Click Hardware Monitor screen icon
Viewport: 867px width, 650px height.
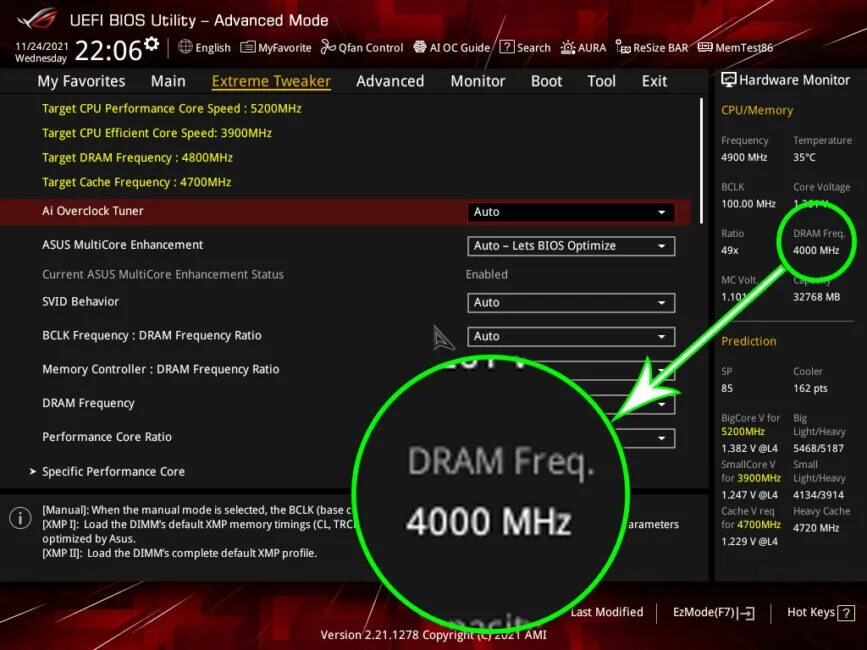pos(729,80)
